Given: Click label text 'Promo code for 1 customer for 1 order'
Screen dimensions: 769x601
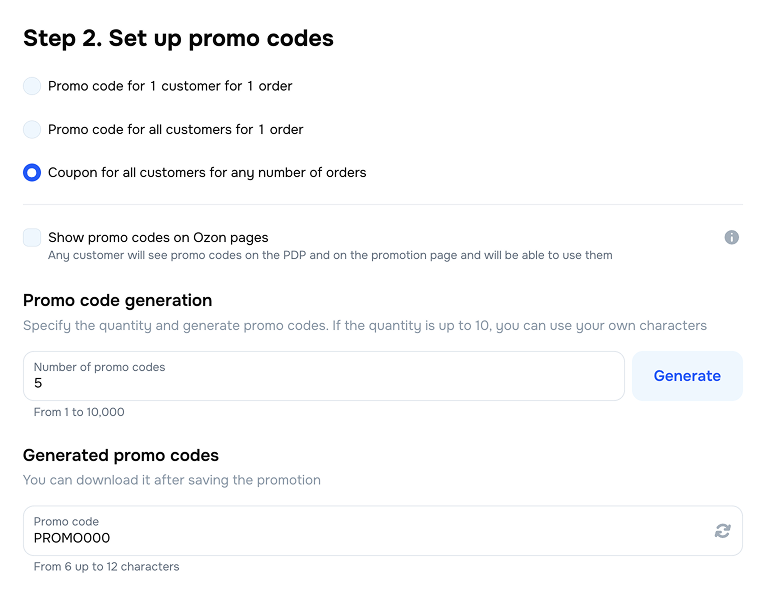Looking at the screenshot, I should [170, 86].
